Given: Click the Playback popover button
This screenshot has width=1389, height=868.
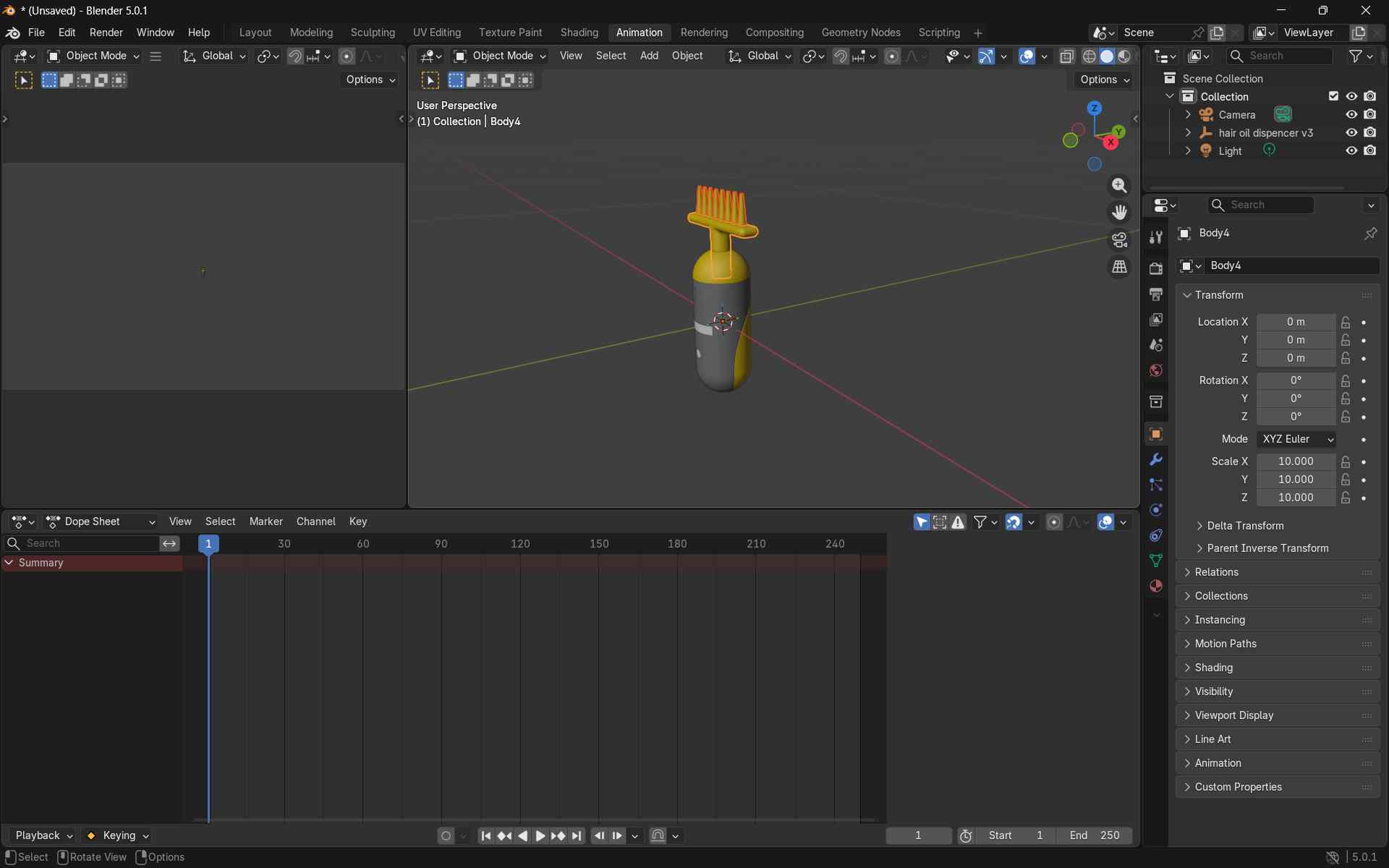Looking at the screenshot, I should (43, 835).
